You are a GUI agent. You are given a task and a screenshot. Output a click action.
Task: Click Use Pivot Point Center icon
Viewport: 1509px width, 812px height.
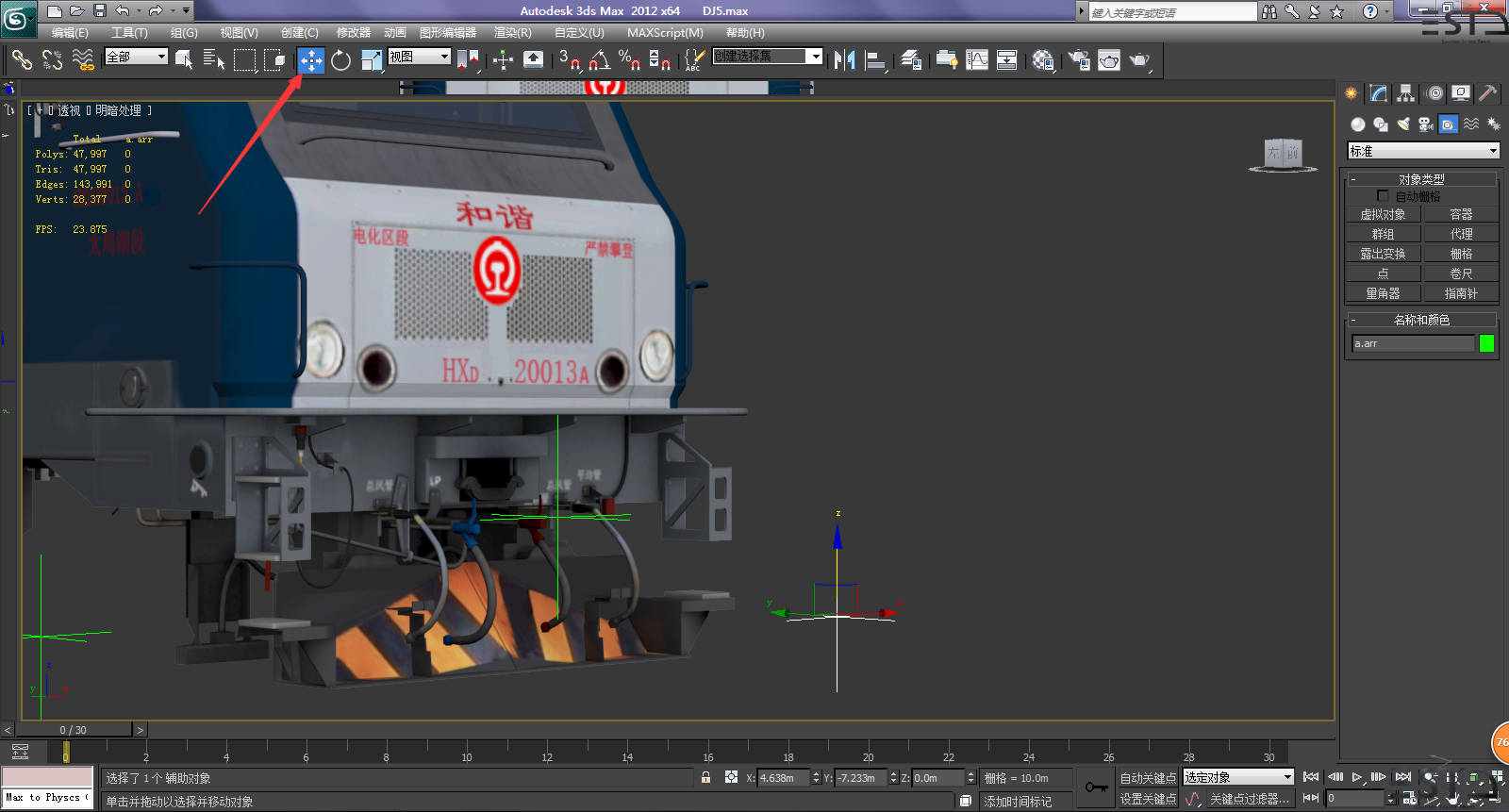[467, 60]
